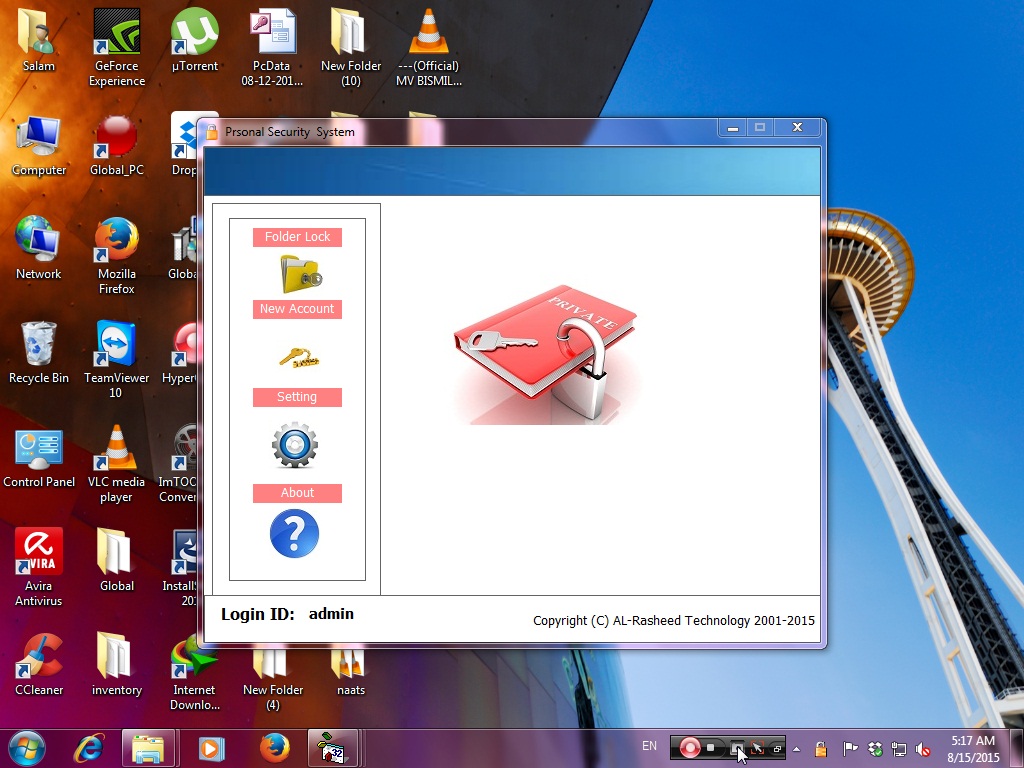Open the New Account gold keys icon
The width and height of the screenshot is (1024, 768).
[299, 357]
